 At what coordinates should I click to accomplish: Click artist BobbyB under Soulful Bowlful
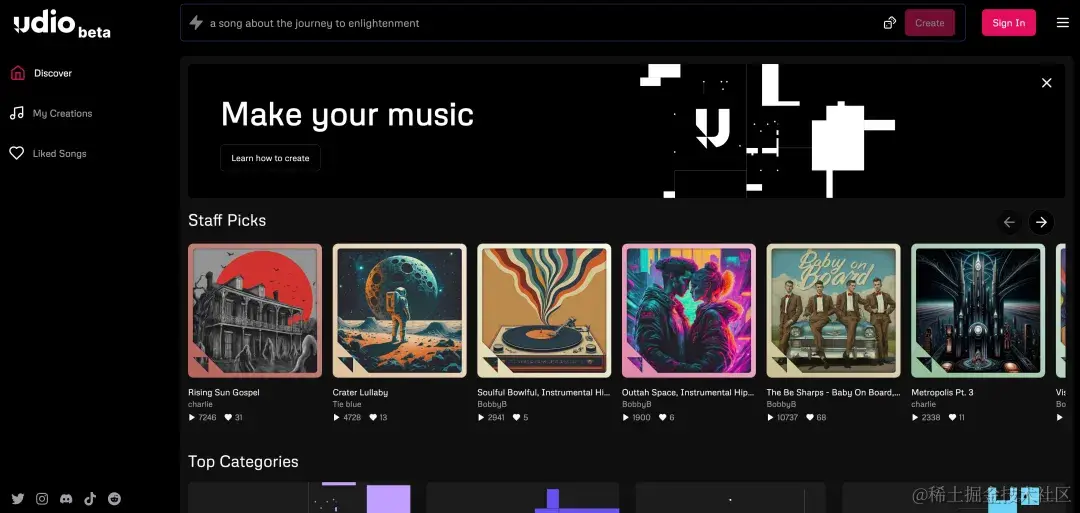492,404
